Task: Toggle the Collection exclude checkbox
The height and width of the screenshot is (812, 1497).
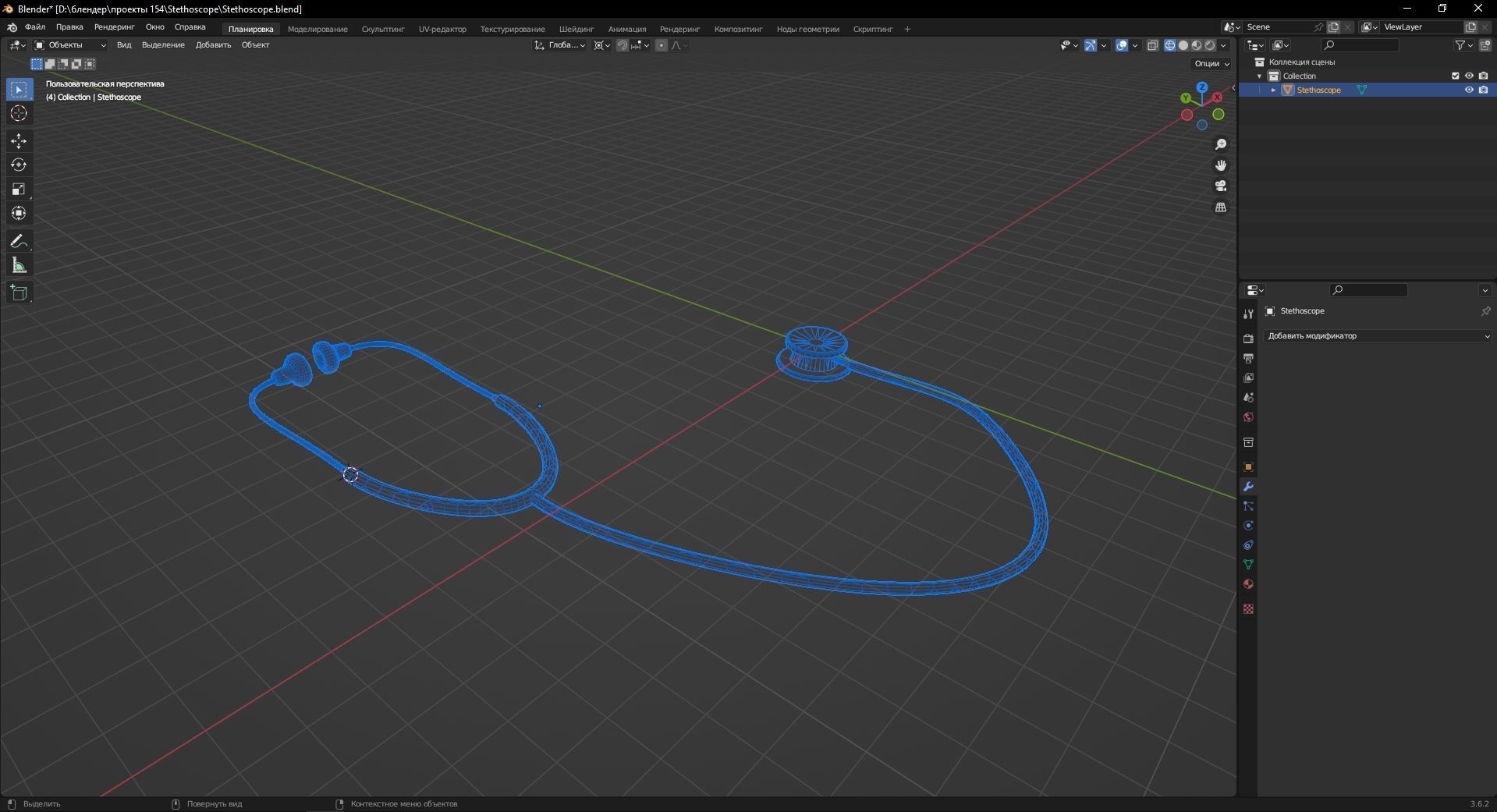Action: (x=1455, y=76)
